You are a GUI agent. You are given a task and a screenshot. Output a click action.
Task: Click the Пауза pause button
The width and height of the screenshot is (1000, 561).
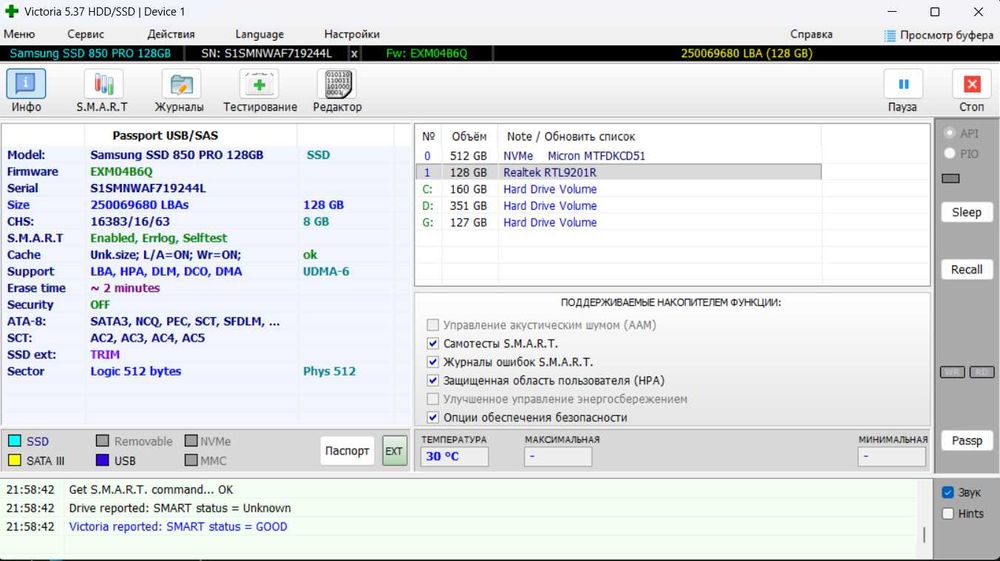pyautogui.click(x=902, y=91)
